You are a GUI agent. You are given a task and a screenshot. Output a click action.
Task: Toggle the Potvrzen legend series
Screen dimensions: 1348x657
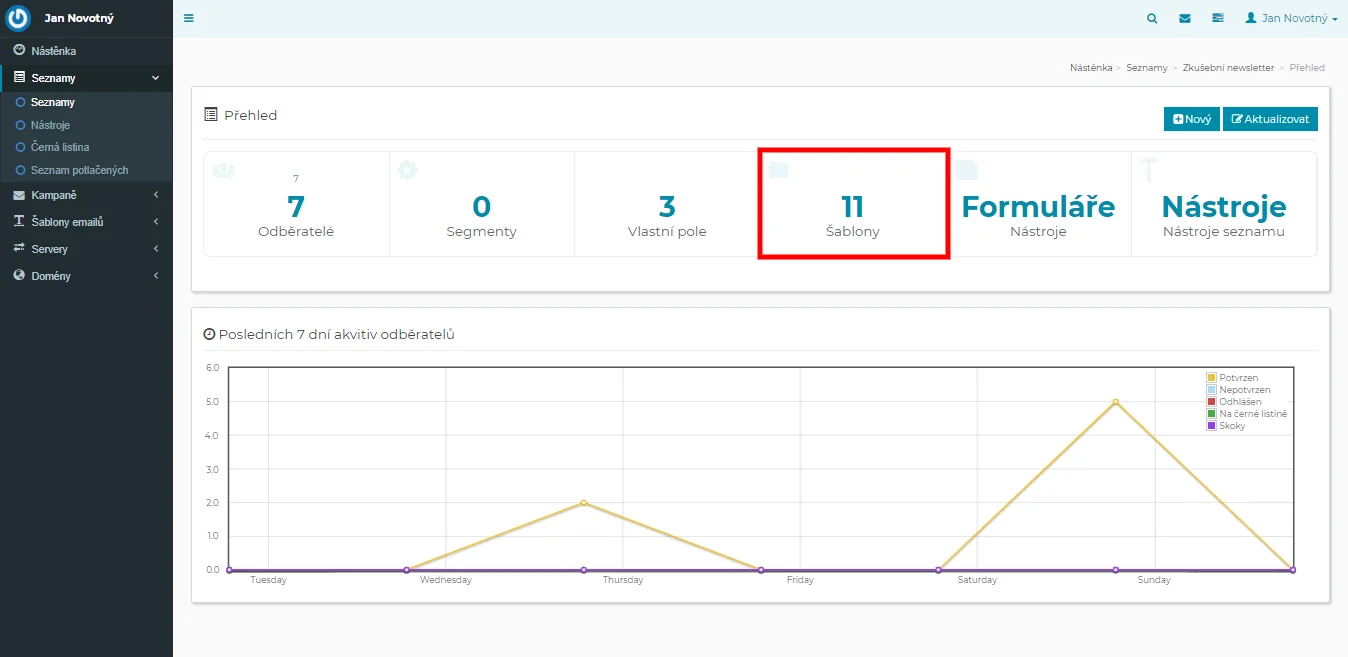pos(1238,377)
